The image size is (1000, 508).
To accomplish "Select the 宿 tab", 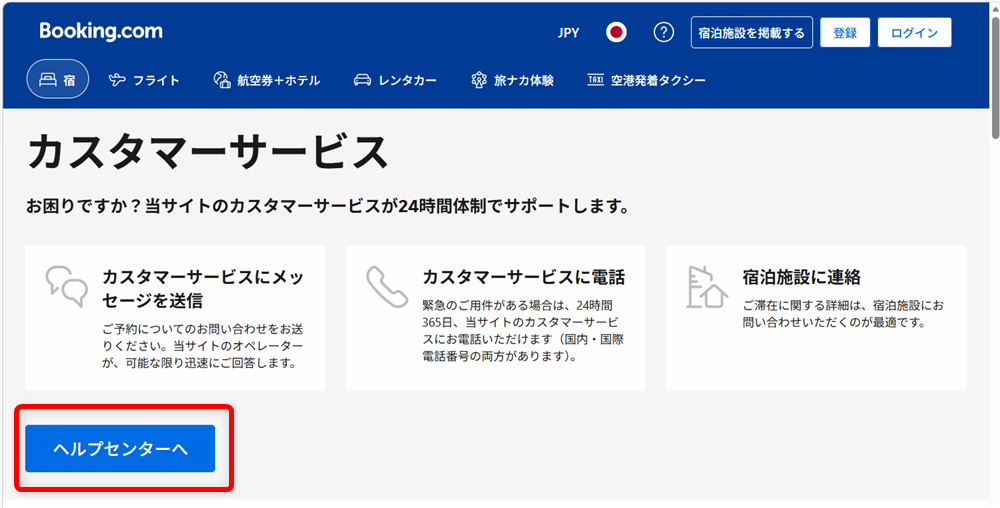I will tap(57, 80).
